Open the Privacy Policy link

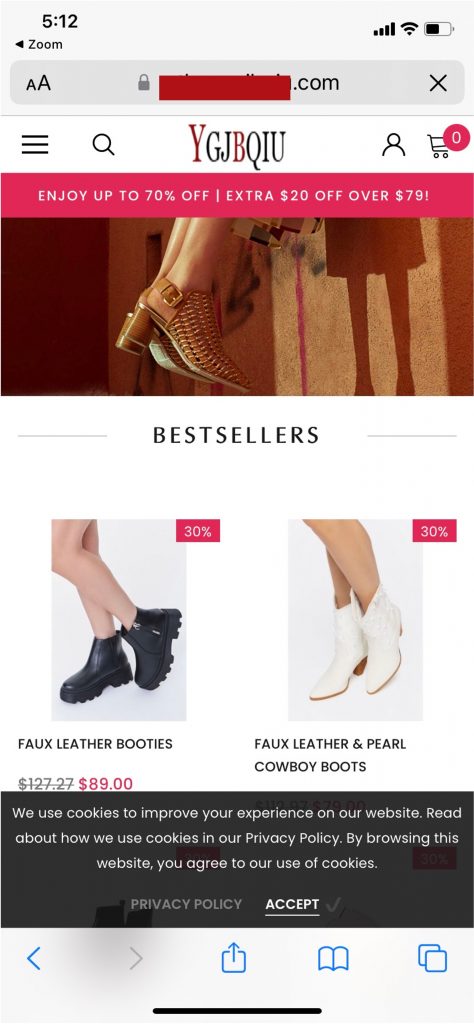[x=186, y=904]
